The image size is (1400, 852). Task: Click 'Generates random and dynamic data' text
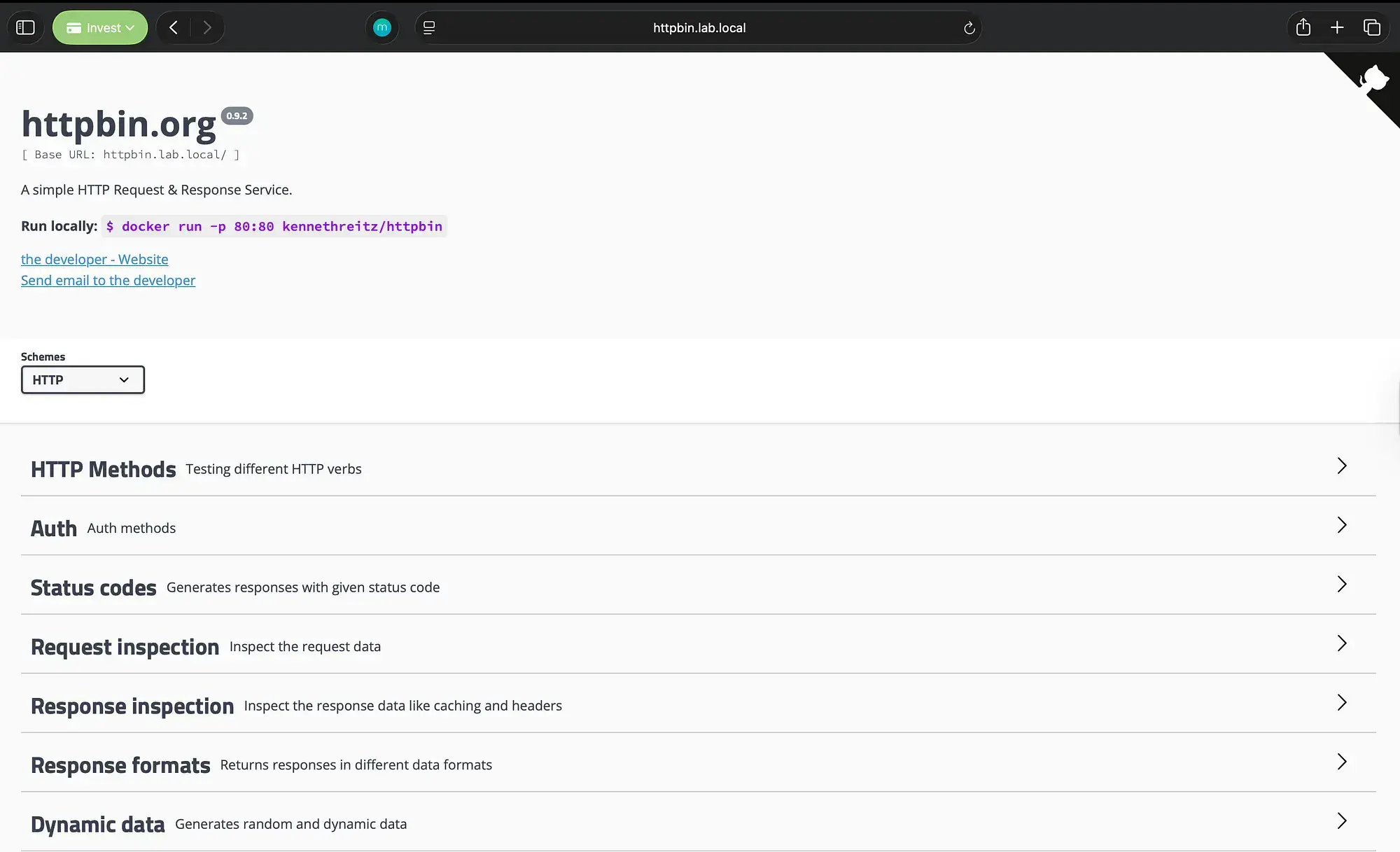(x=290, y=824)
